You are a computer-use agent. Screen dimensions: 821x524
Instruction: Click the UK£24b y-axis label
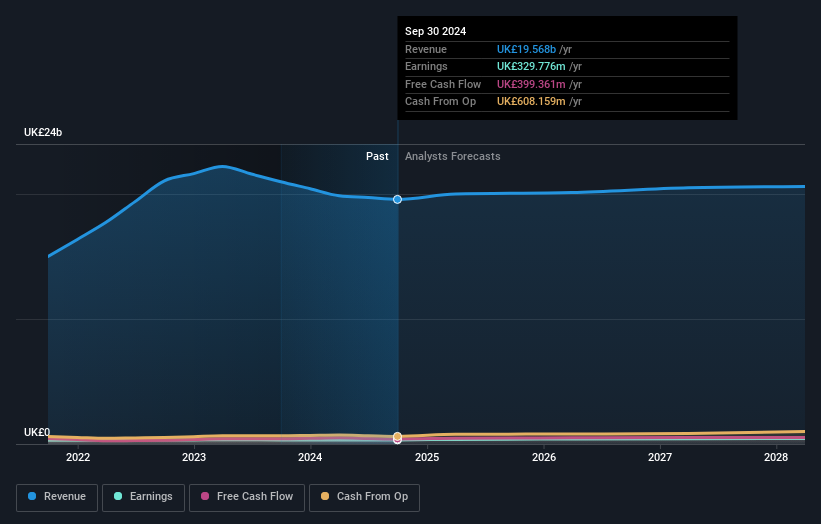[x=43, y=132]
